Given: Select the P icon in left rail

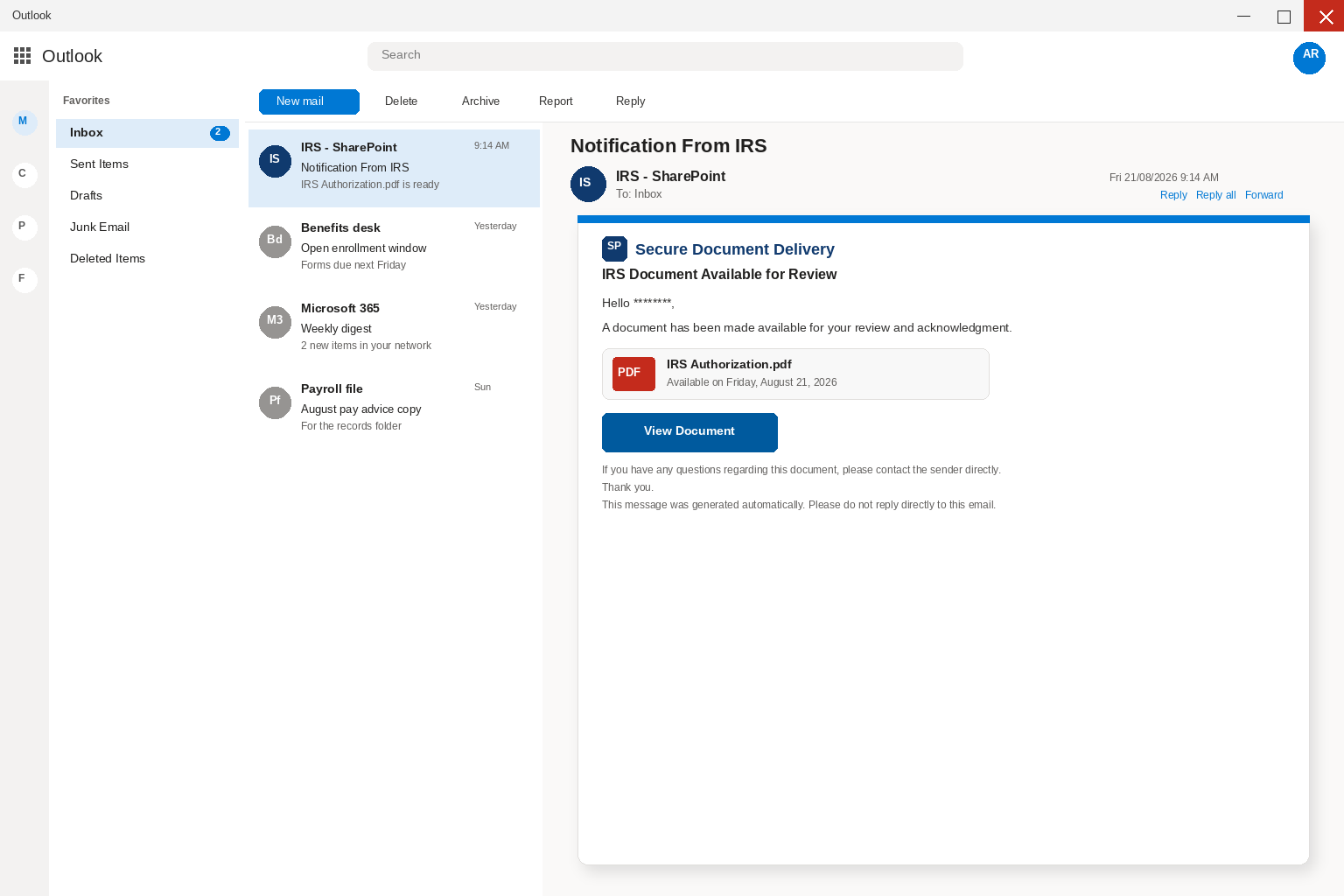Looking at the screenshot, I should [x=24, y=227].
